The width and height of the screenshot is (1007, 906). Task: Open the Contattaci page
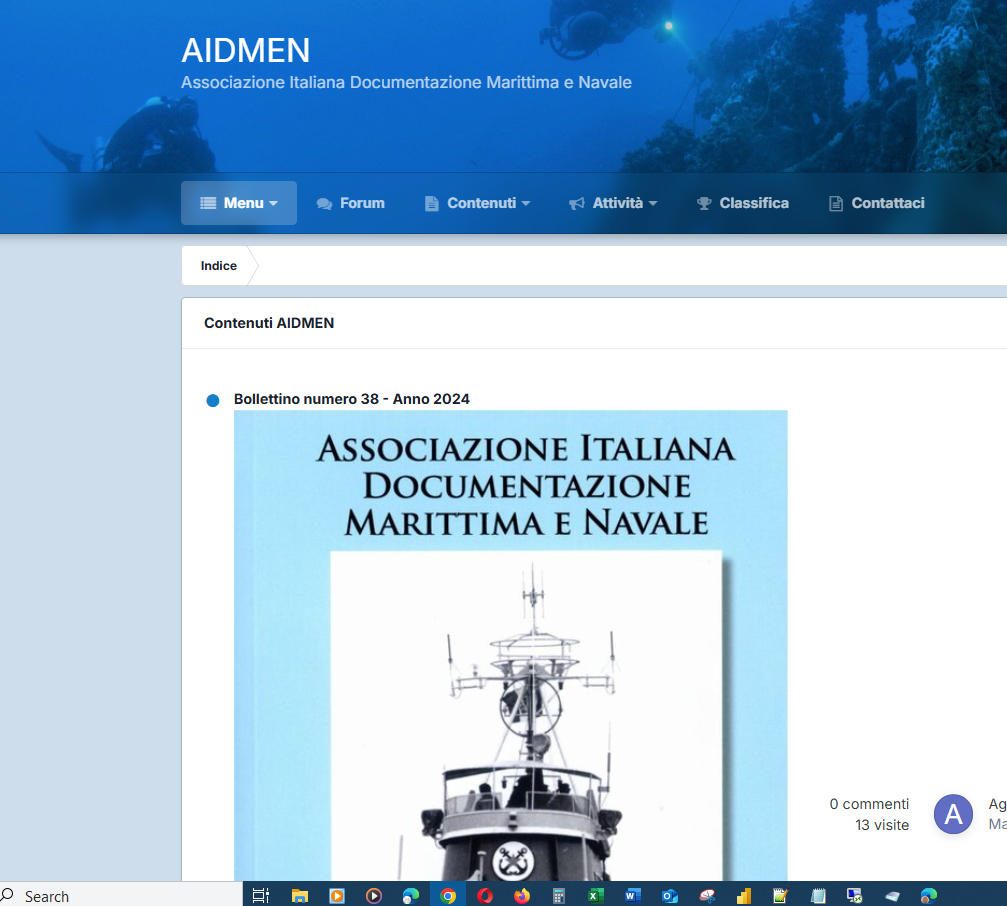[x=877, y=203]
